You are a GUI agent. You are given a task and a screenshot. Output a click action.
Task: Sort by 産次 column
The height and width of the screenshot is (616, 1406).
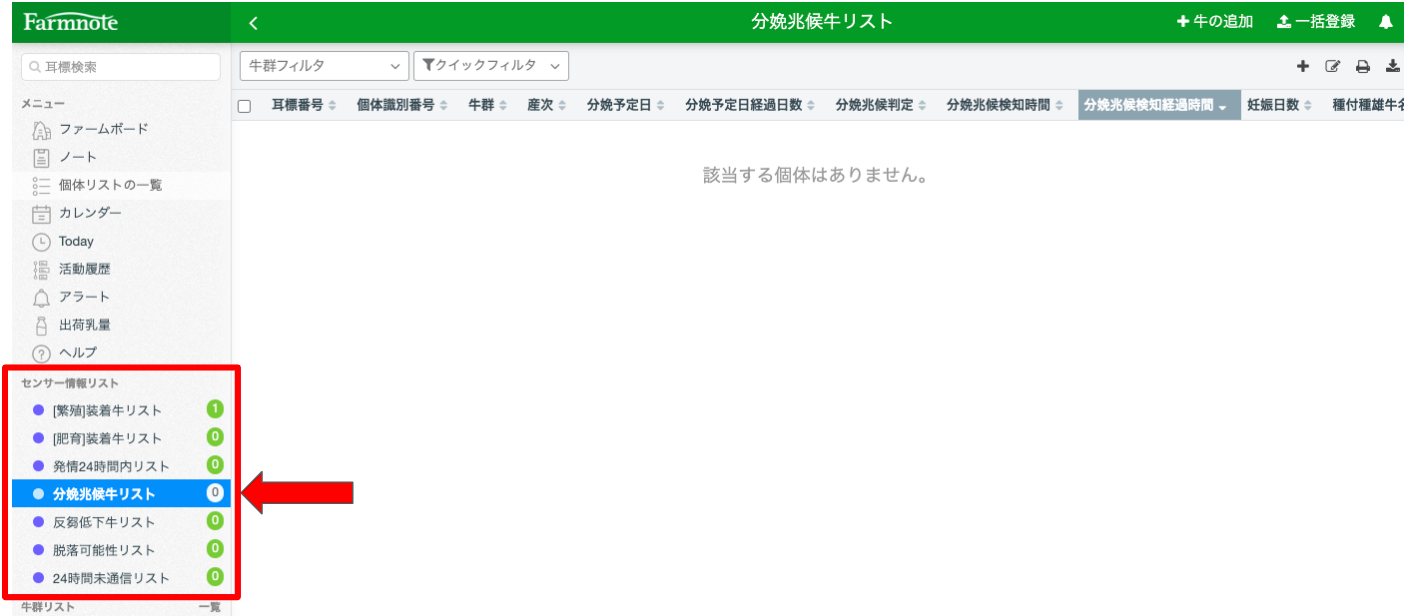click(x=547, y=105)
